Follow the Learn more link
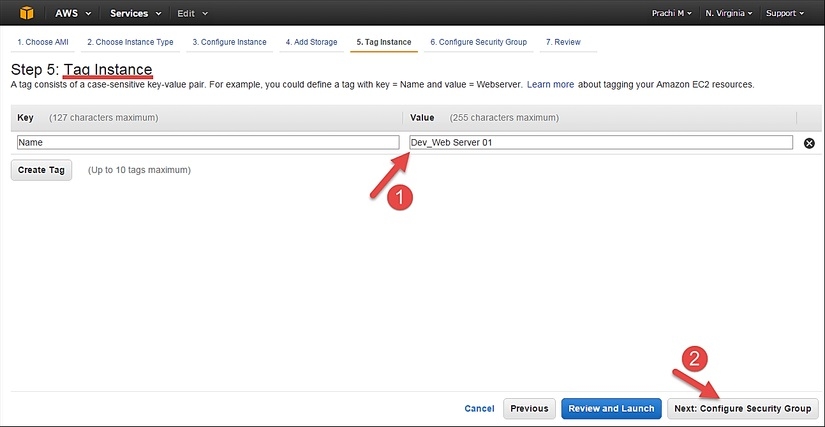825x427 pixels. coord(550,85)
